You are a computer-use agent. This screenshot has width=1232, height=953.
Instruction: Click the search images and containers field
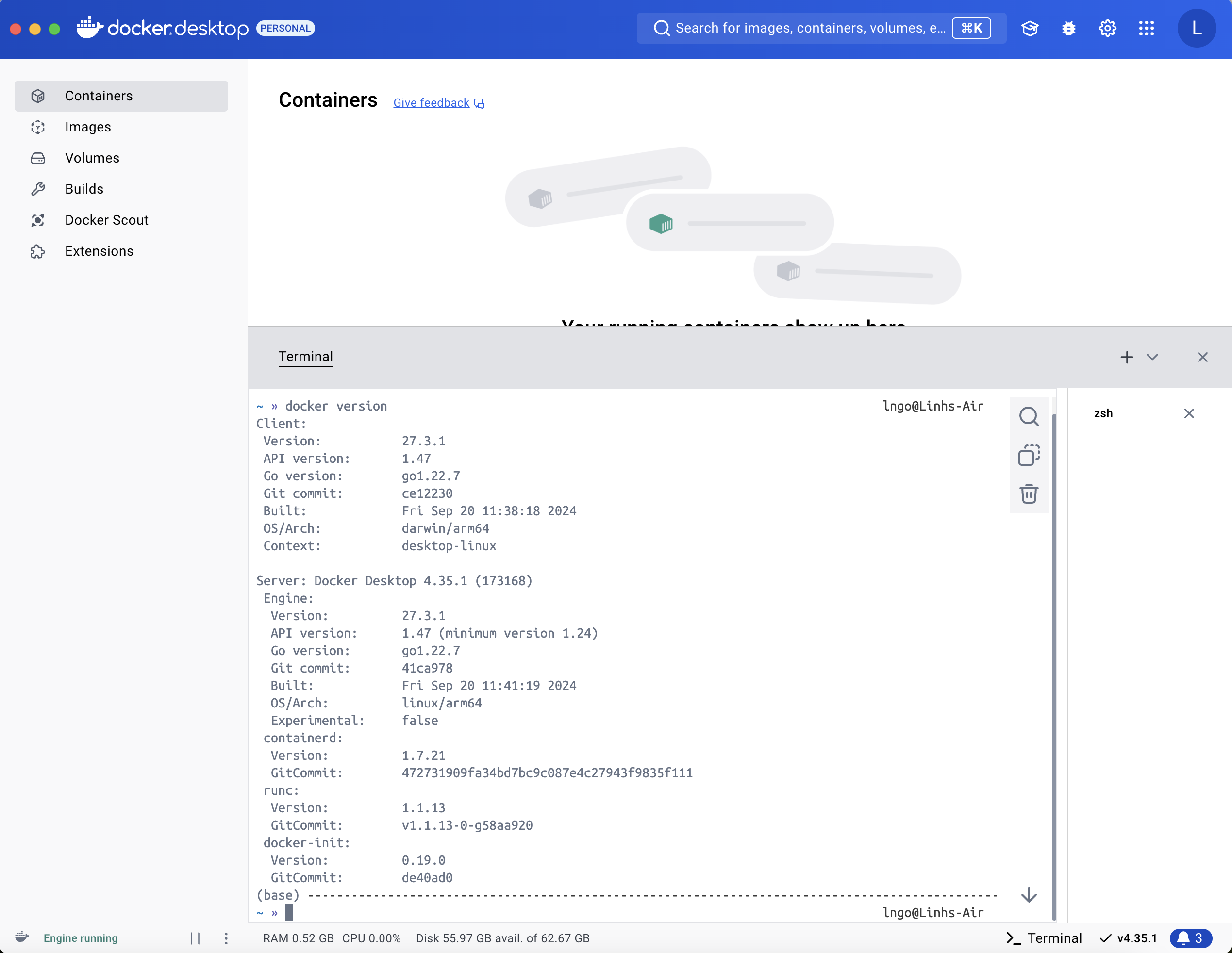click(x=810, y=28)
